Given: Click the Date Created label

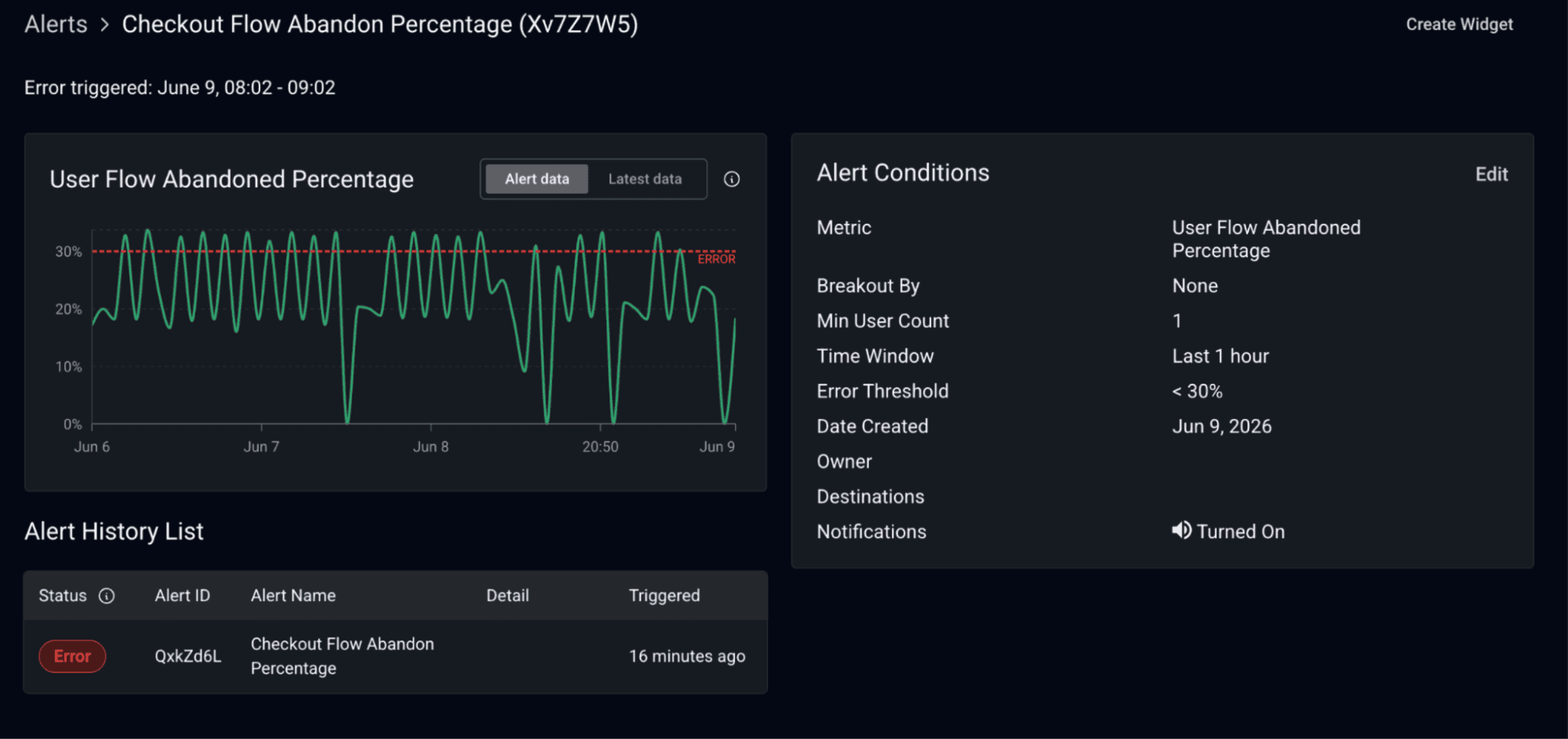Looking at the screenshot, I should point(872,427).
